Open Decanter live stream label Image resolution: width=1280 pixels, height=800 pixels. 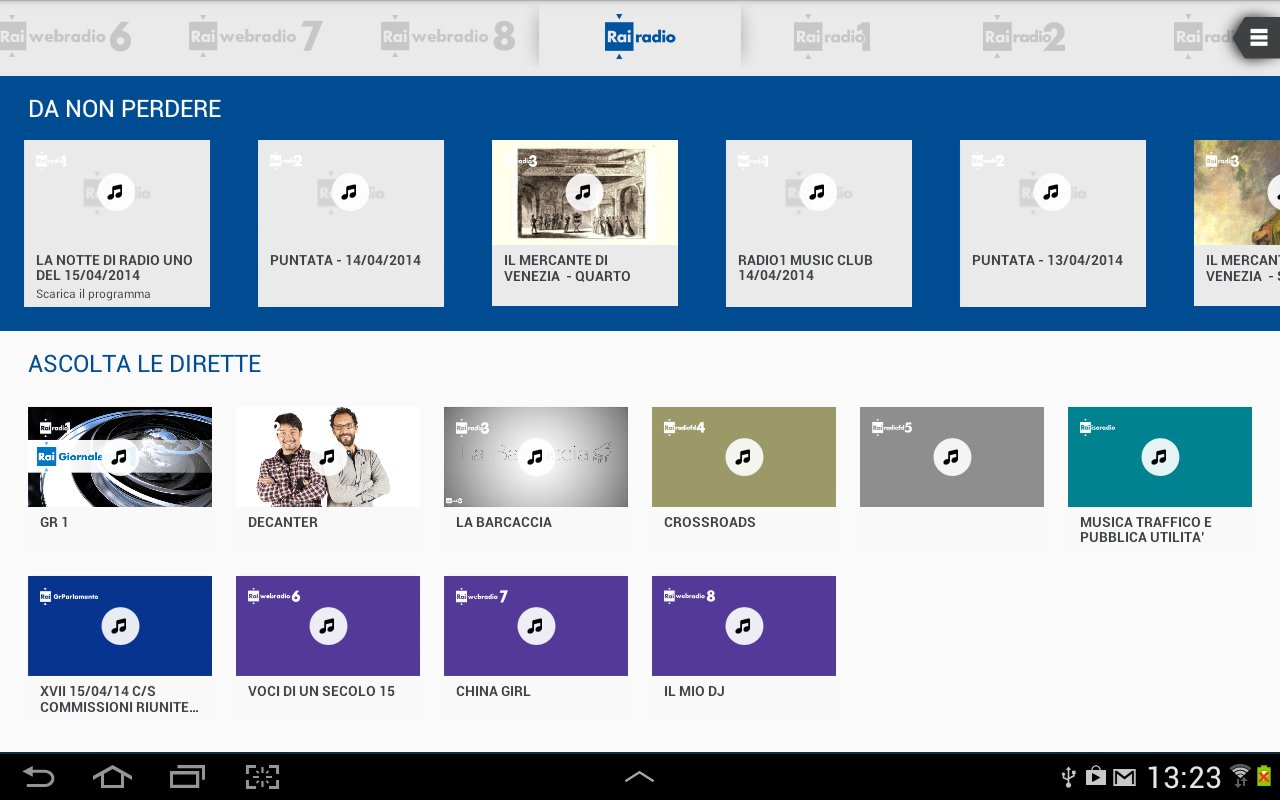tap(283, 522)
